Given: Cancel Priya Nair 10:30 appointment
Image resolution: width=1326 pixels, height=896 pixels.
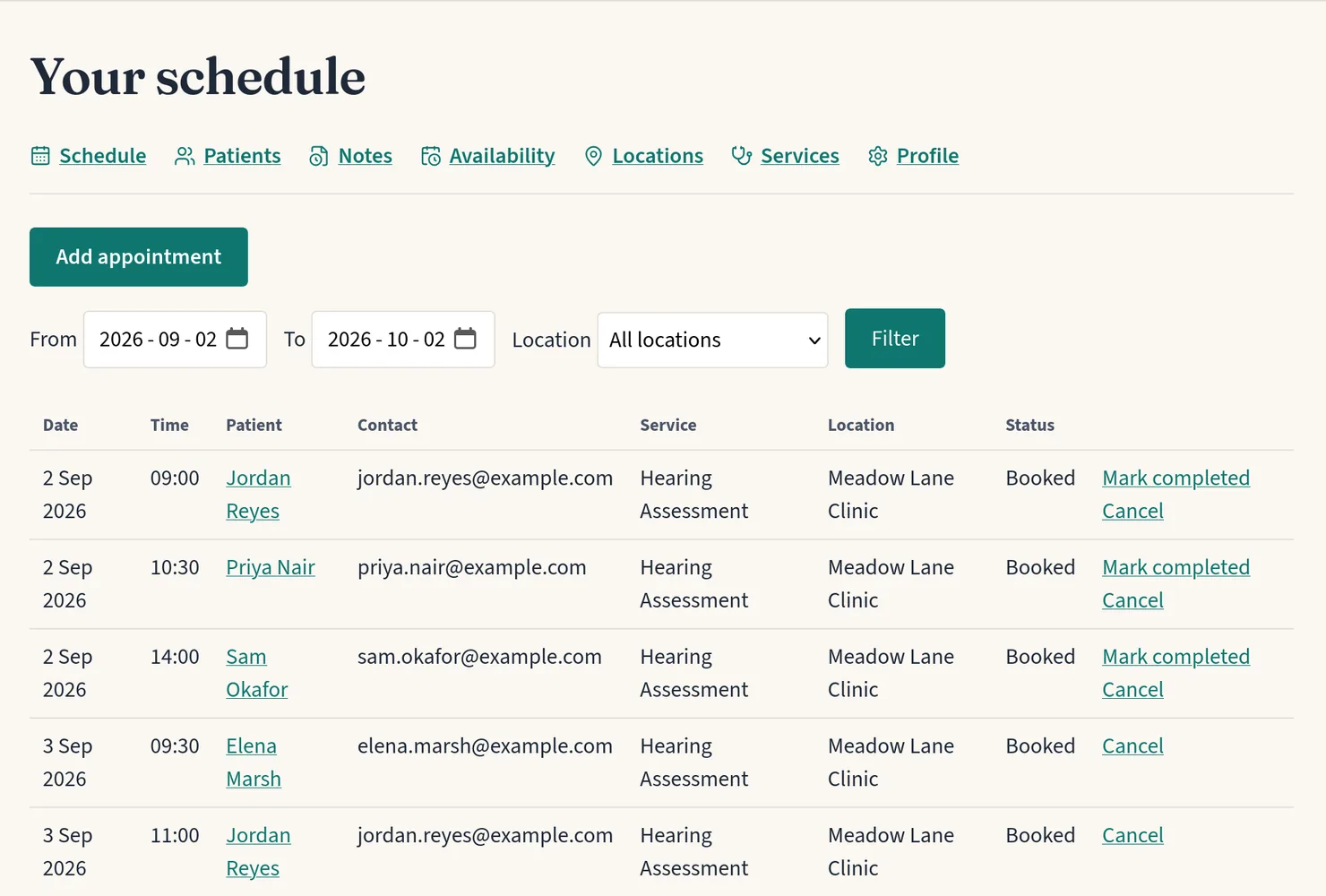Looking at the screenshot, I should click(1132, 601).
